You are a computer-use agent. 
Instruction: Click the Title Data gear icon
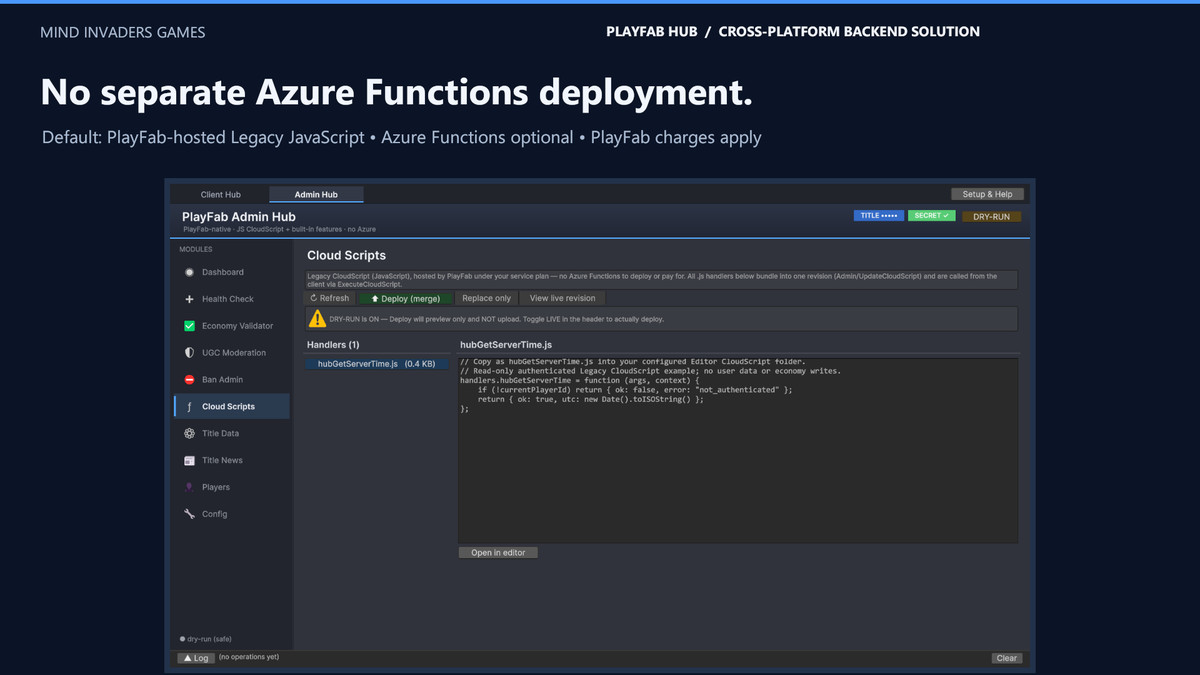(x=190, y=434)
